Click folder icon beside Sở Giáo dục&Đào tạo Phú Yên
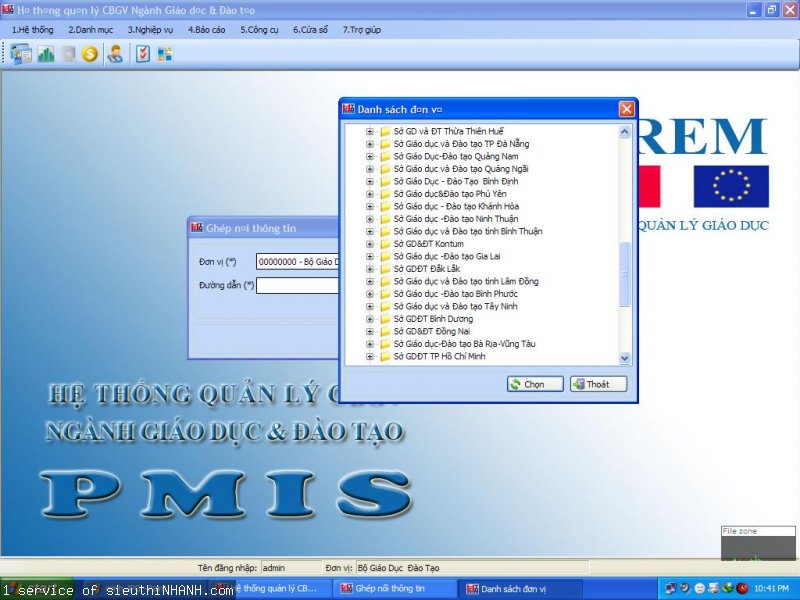Screen dimensions: 800x600 [x=385, y=194]
